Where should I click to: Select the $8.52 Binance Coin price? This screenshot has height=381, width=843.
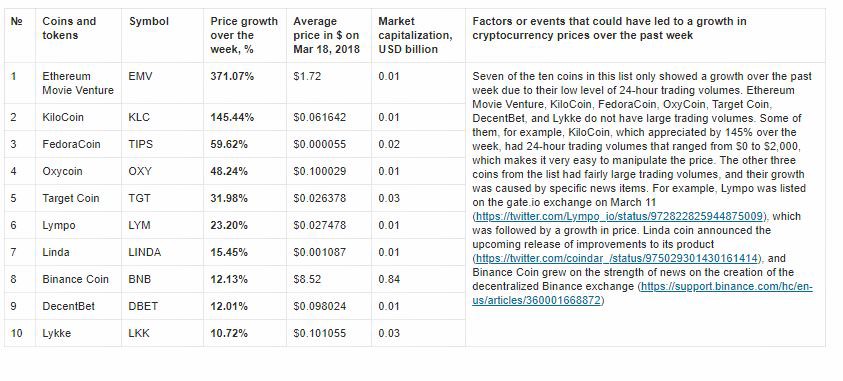click(x=307, y=279)
